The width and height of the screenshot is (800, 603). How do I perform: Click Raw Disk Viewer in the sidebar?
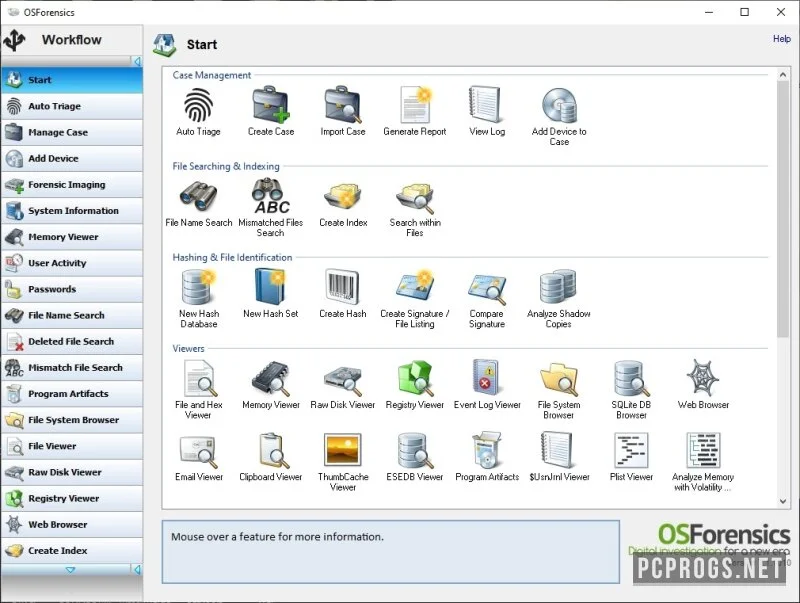(x=72, y=472)
